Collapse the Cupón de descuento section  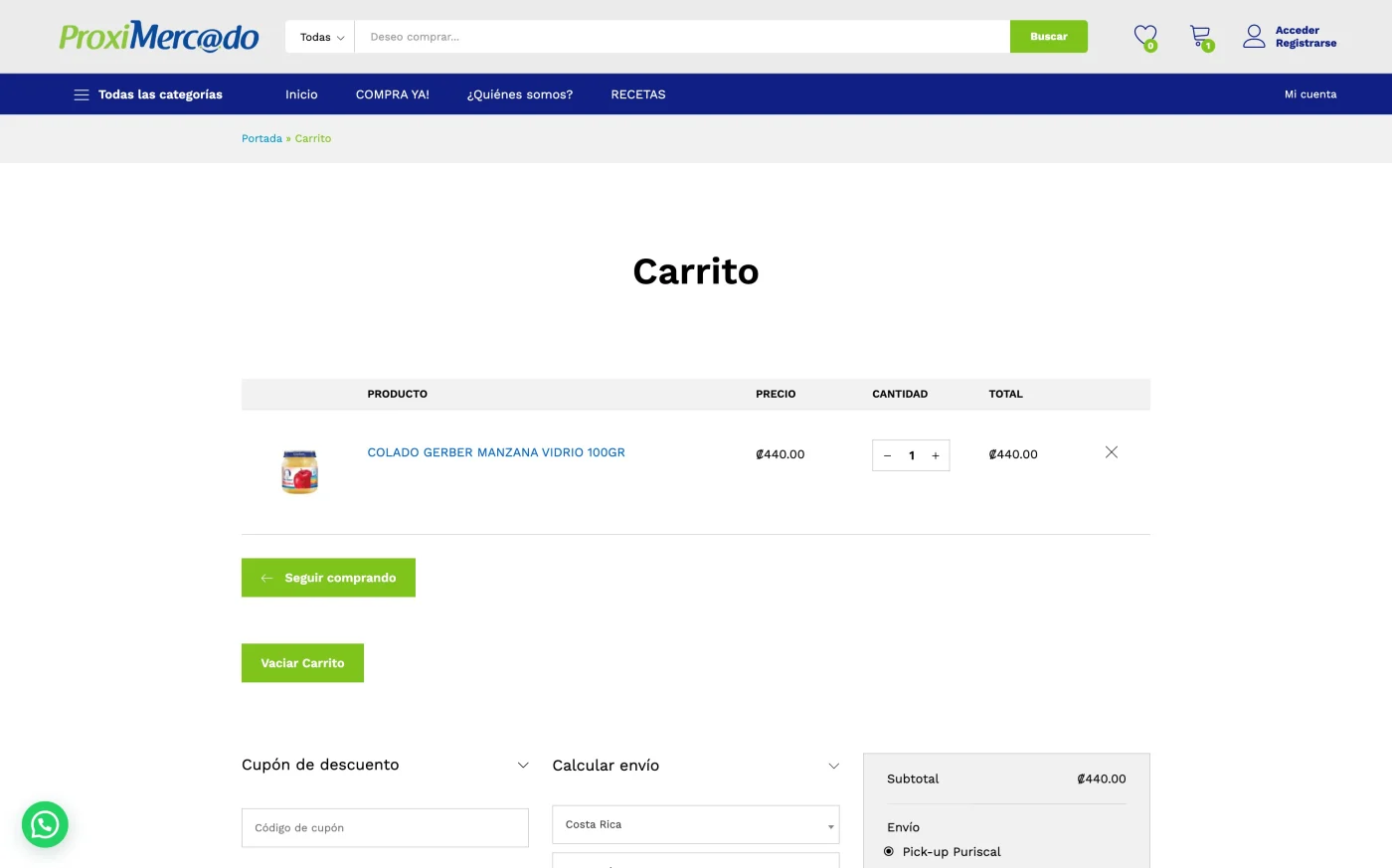click(x=523, y=765)
